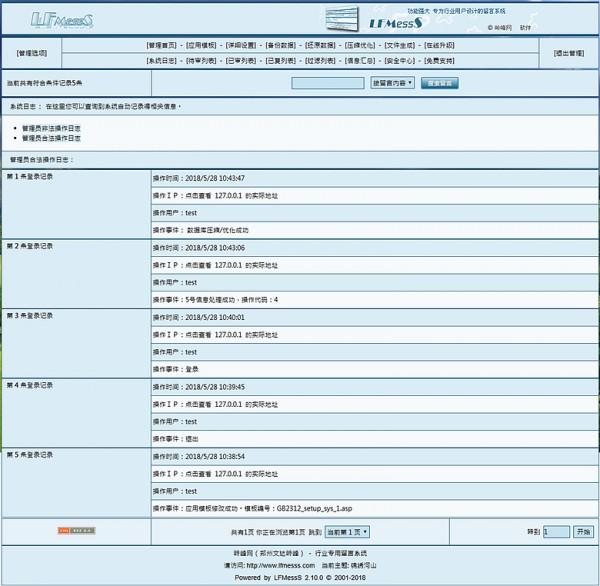Open the 管理首页 menu item
This screenshot has width=600, height=586.
(x=161, y=46)
